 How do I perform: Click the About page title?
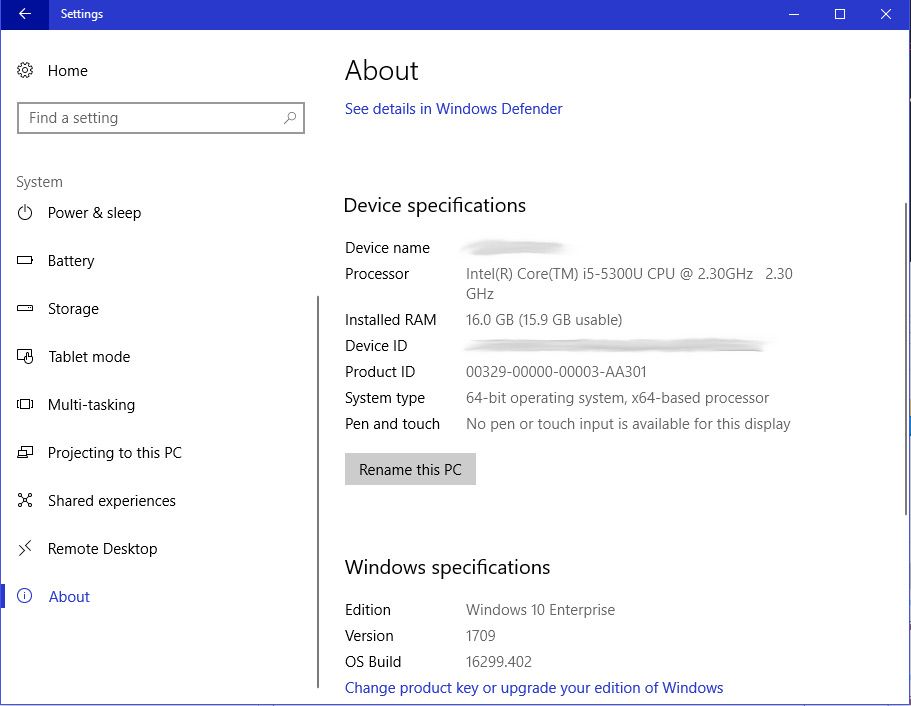coord(382,71)
